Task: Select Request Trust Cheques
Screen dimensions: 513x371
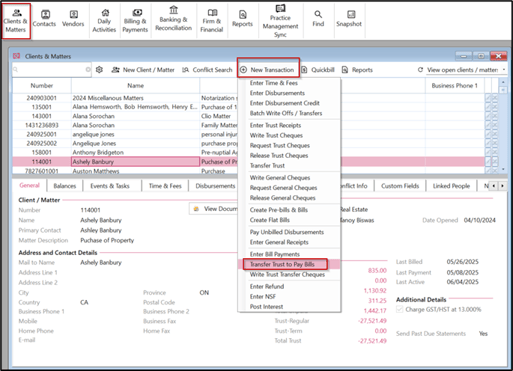Action: pos(280,145)
